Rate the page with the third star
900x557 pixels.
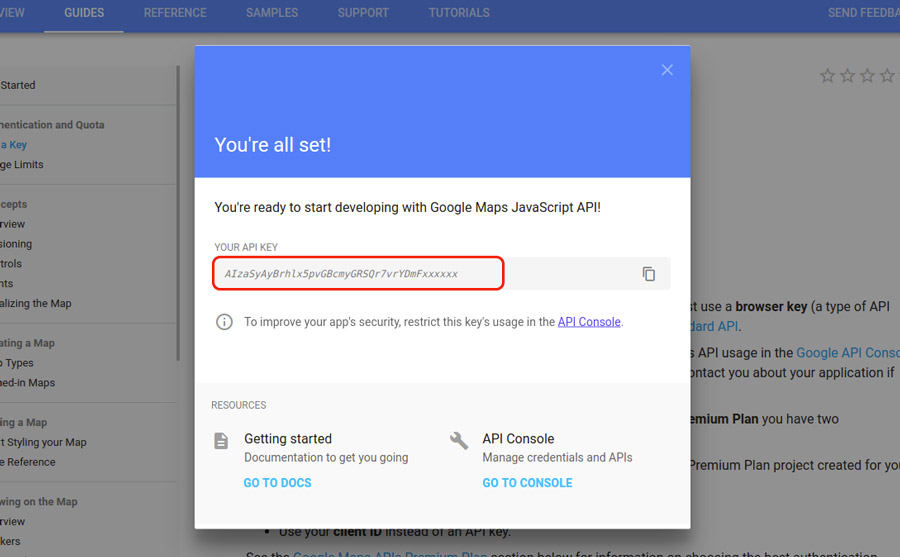[867, 75]
